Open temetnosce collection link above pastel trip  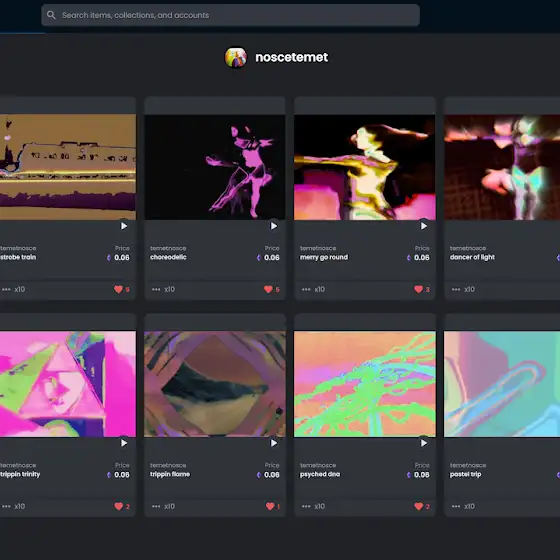pos(468,465)
